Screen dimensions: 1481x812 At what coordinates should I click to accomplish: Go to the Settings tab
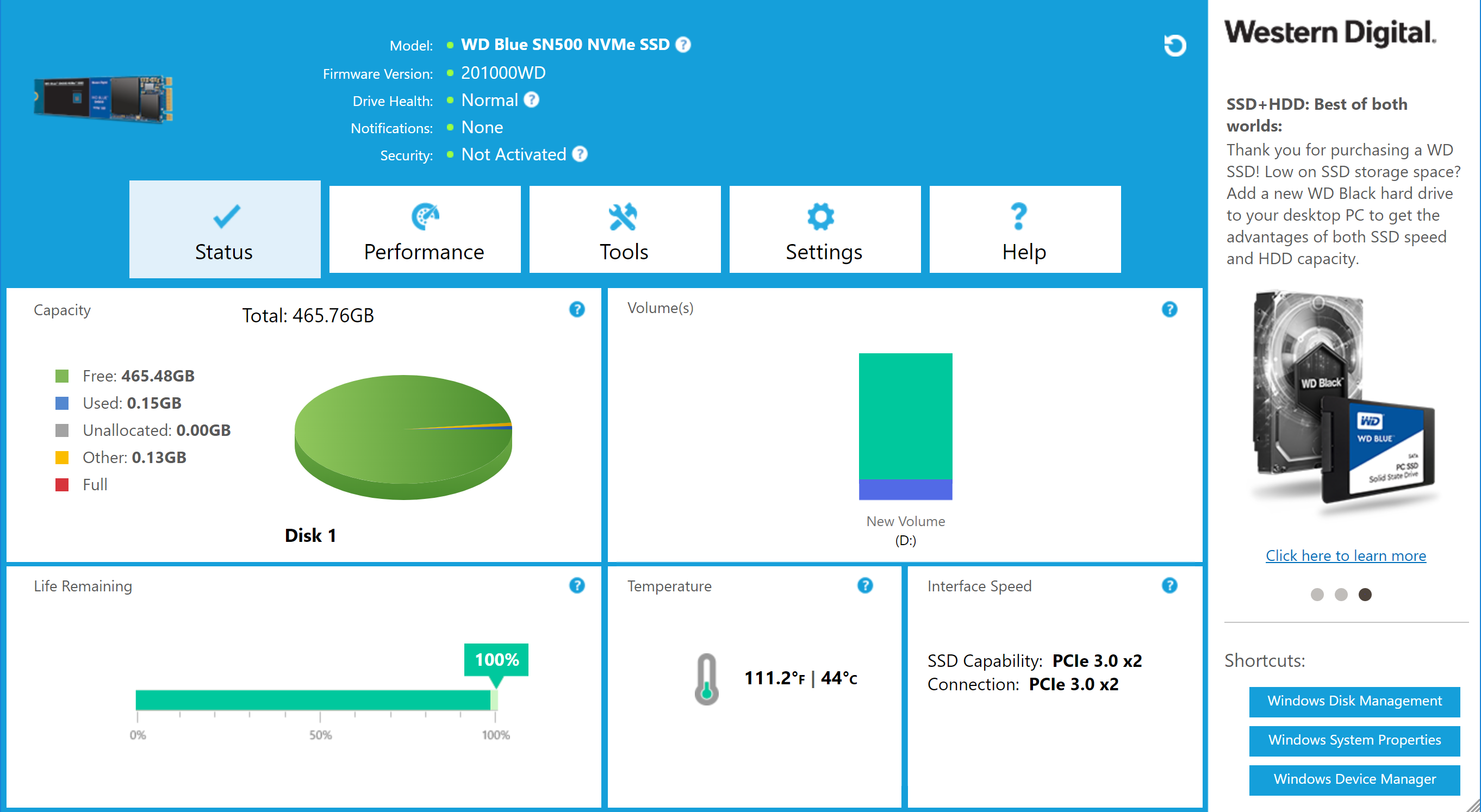tap(824, 229)
